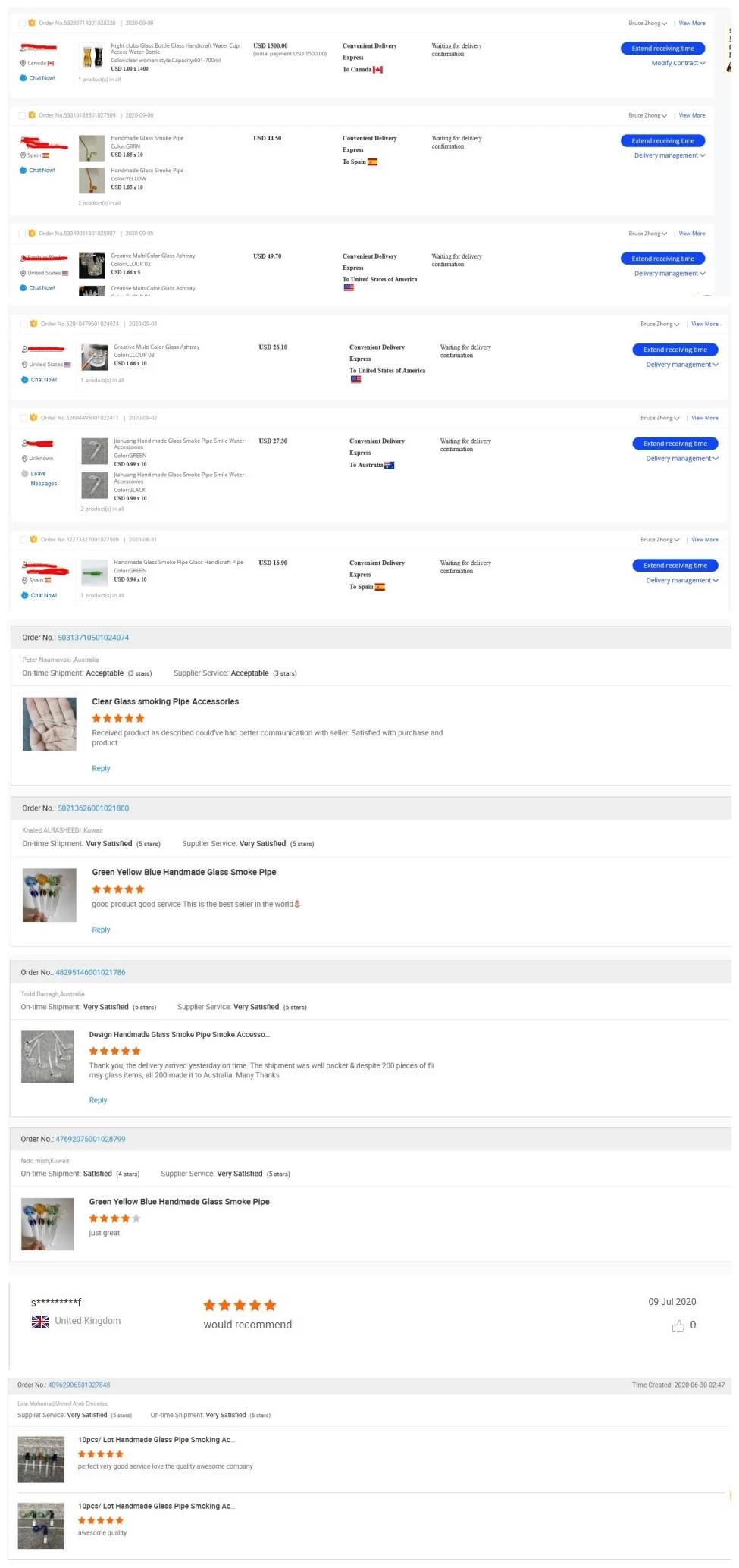Click Extend receiving time for the Canada order
The image size is (739, 1568).
[x=662, y=49]
